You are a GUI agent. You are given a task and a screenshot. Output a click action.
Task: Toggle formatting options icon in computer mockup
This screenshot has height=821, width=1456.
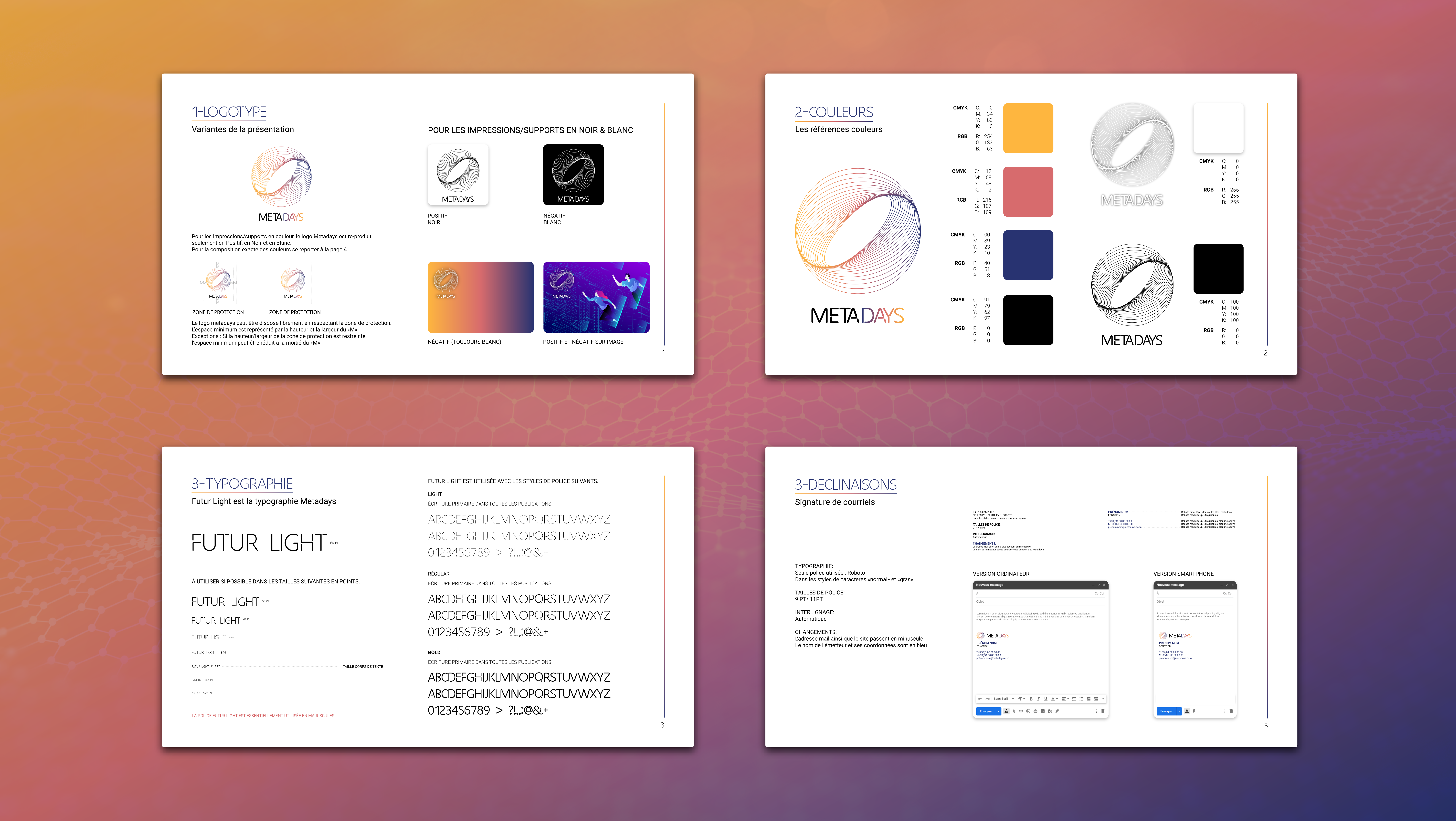[x=1007, y=711]
